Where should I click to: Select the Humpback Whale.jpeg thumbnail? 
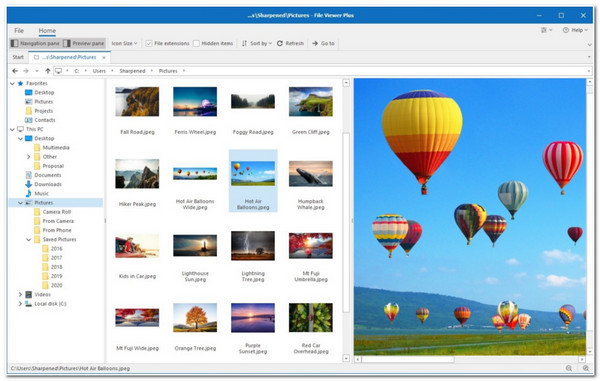pos(310,174)
